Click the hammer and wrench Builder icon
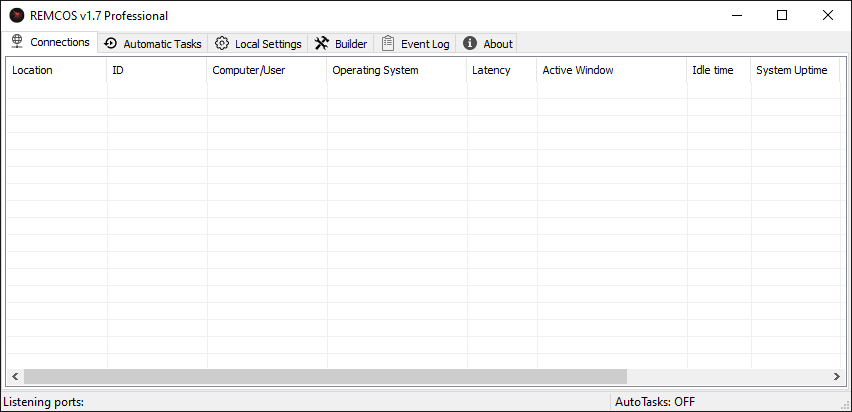The image size is (852, 412). tap(322, 43)
